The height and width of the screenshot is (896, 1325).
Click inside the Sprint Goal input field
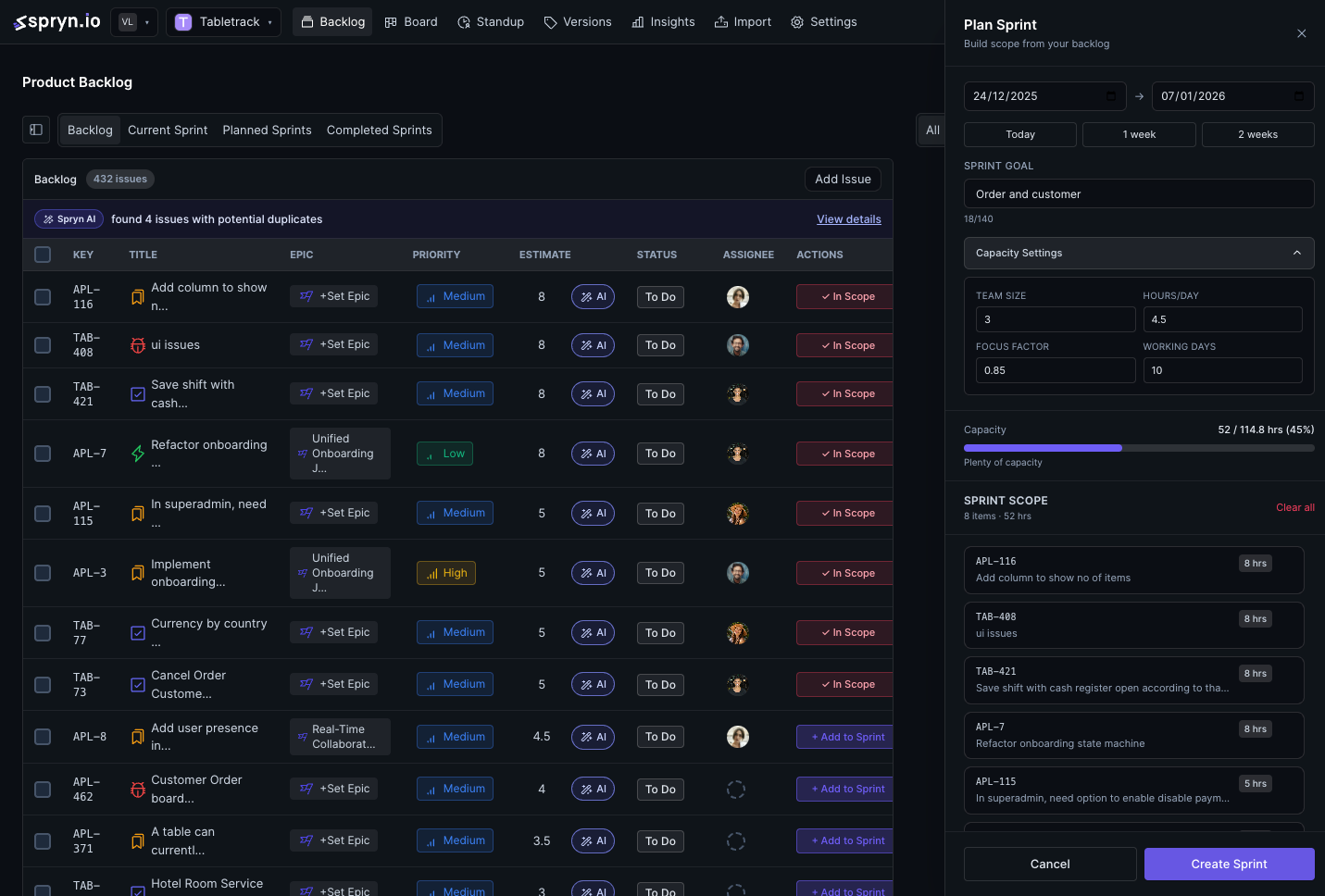1139,193
